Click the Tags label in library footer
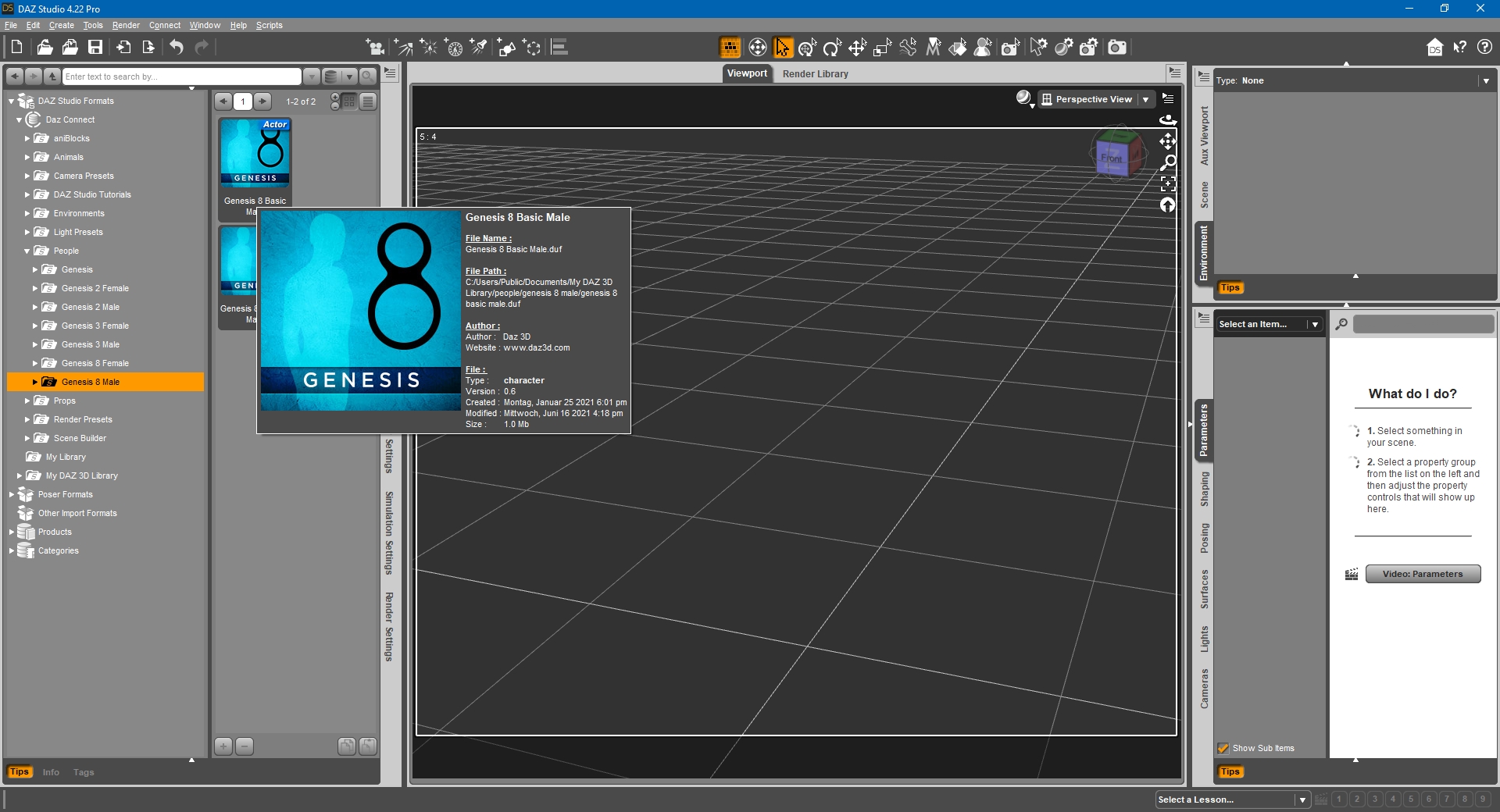This screenshot has width=1500, height=812. click(84, 772)
